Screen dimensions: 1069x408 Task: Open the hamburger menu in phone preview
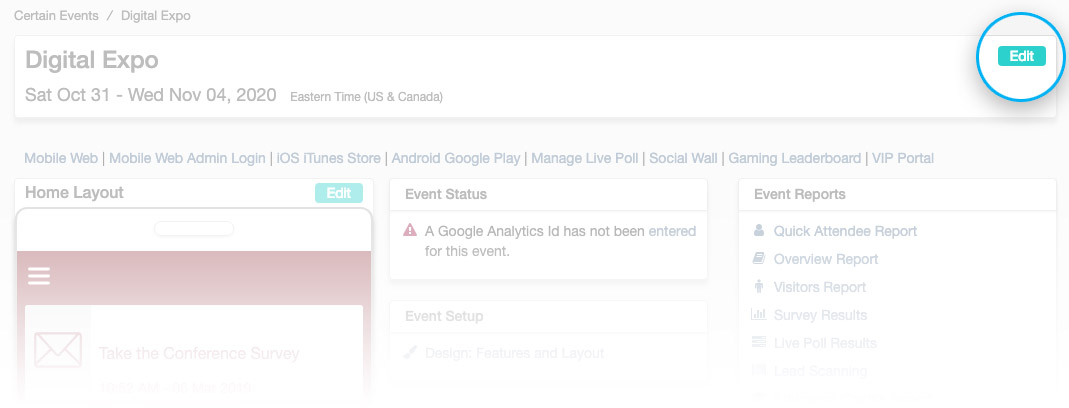pyautogui.click(x=39, y=276)
